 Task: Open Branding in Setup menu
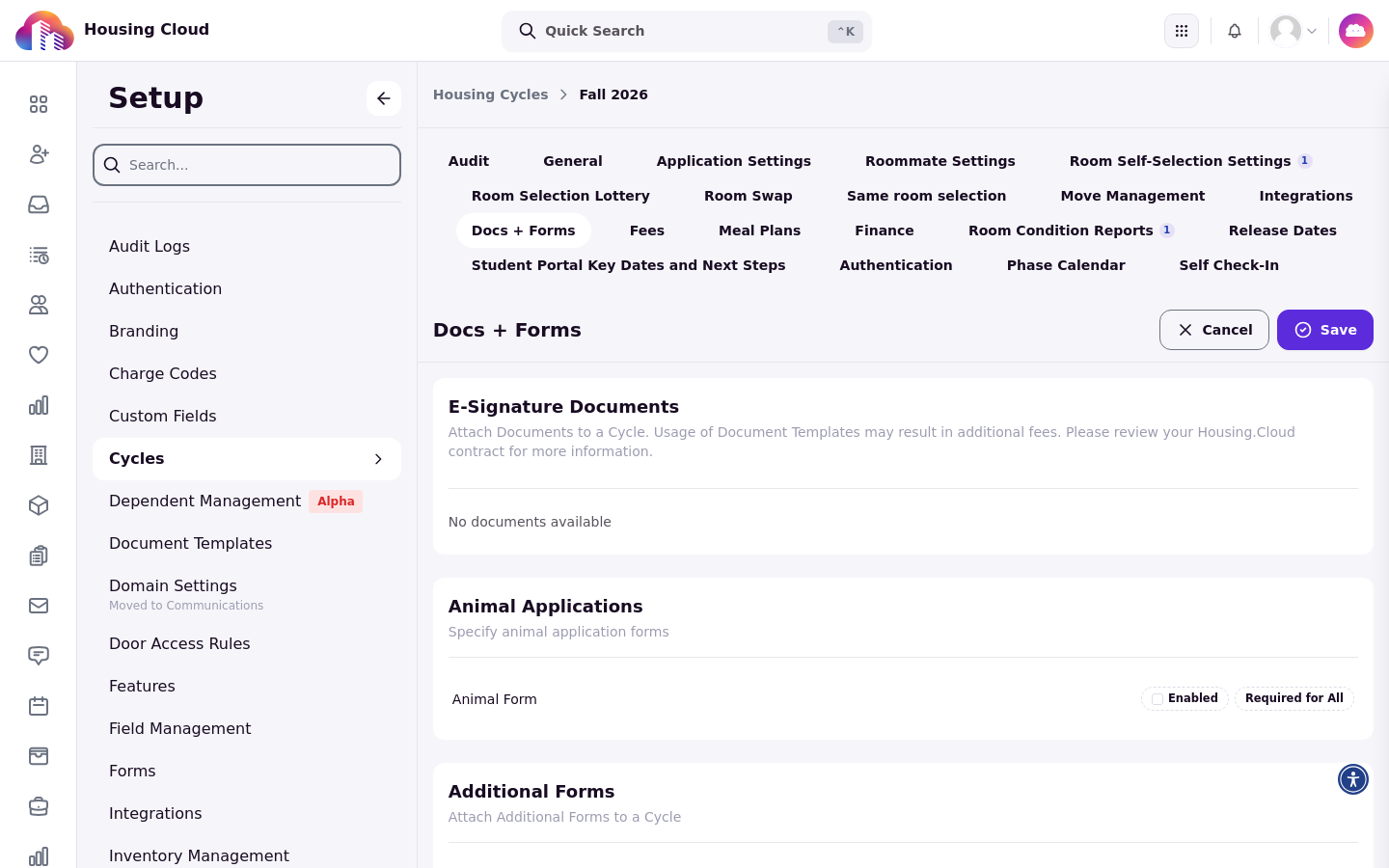(247, 332)
